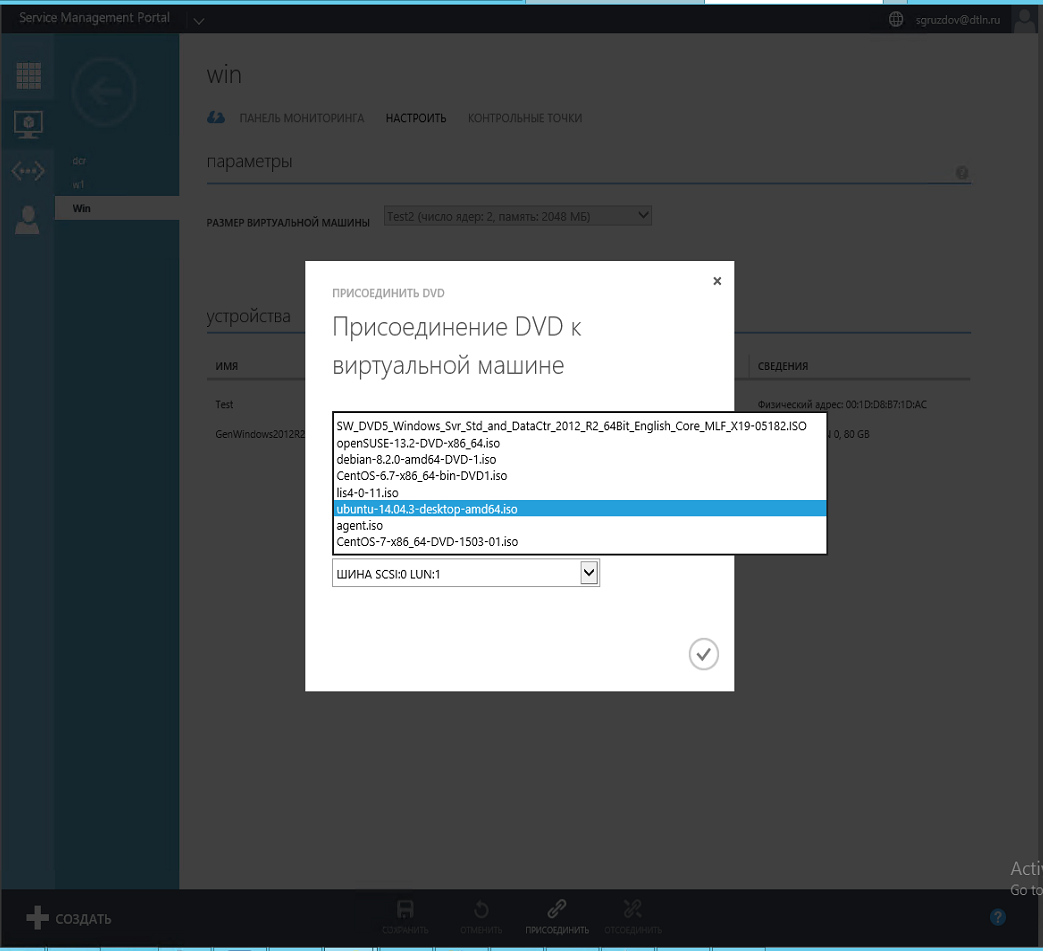The image size is (1043, 951).
Task: Click the globe icon near the account name
Action: [x=895, y=18]
